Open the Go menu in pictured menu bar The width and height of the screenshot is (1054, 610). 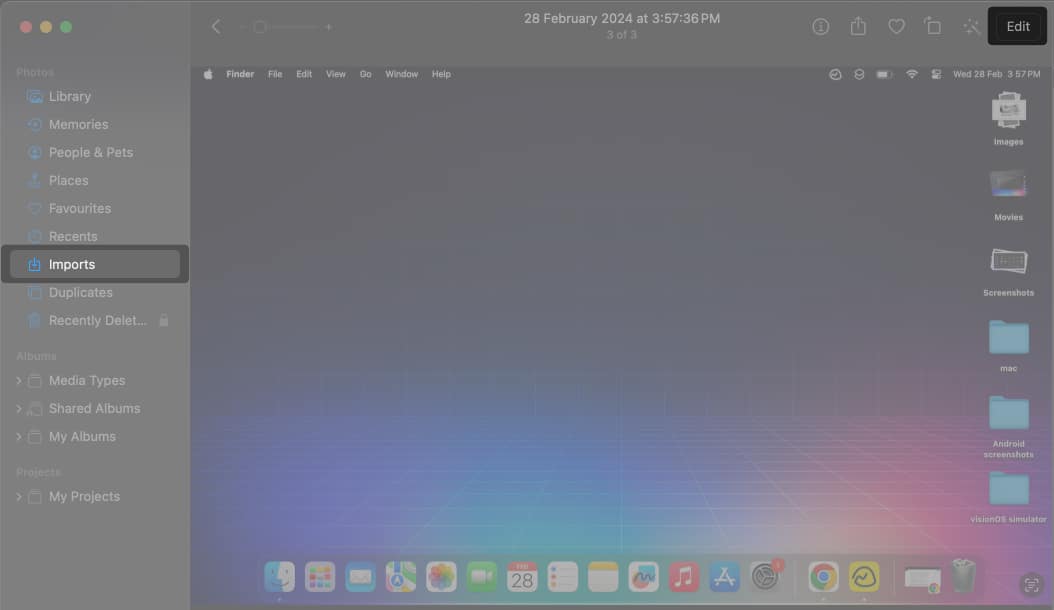point(366,74)
